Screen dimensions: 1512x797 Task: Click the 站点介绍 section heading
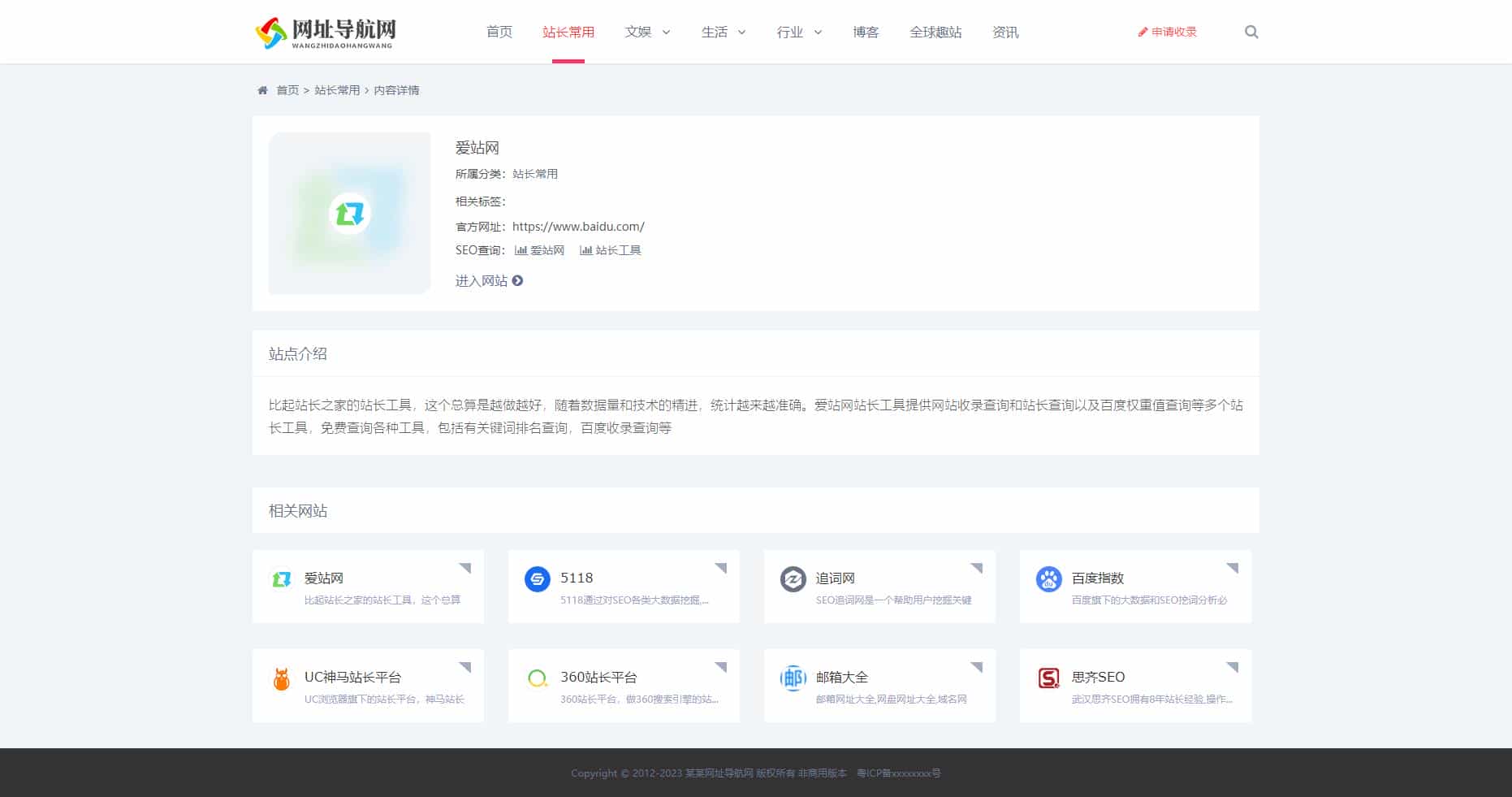(x=298, y=353)
